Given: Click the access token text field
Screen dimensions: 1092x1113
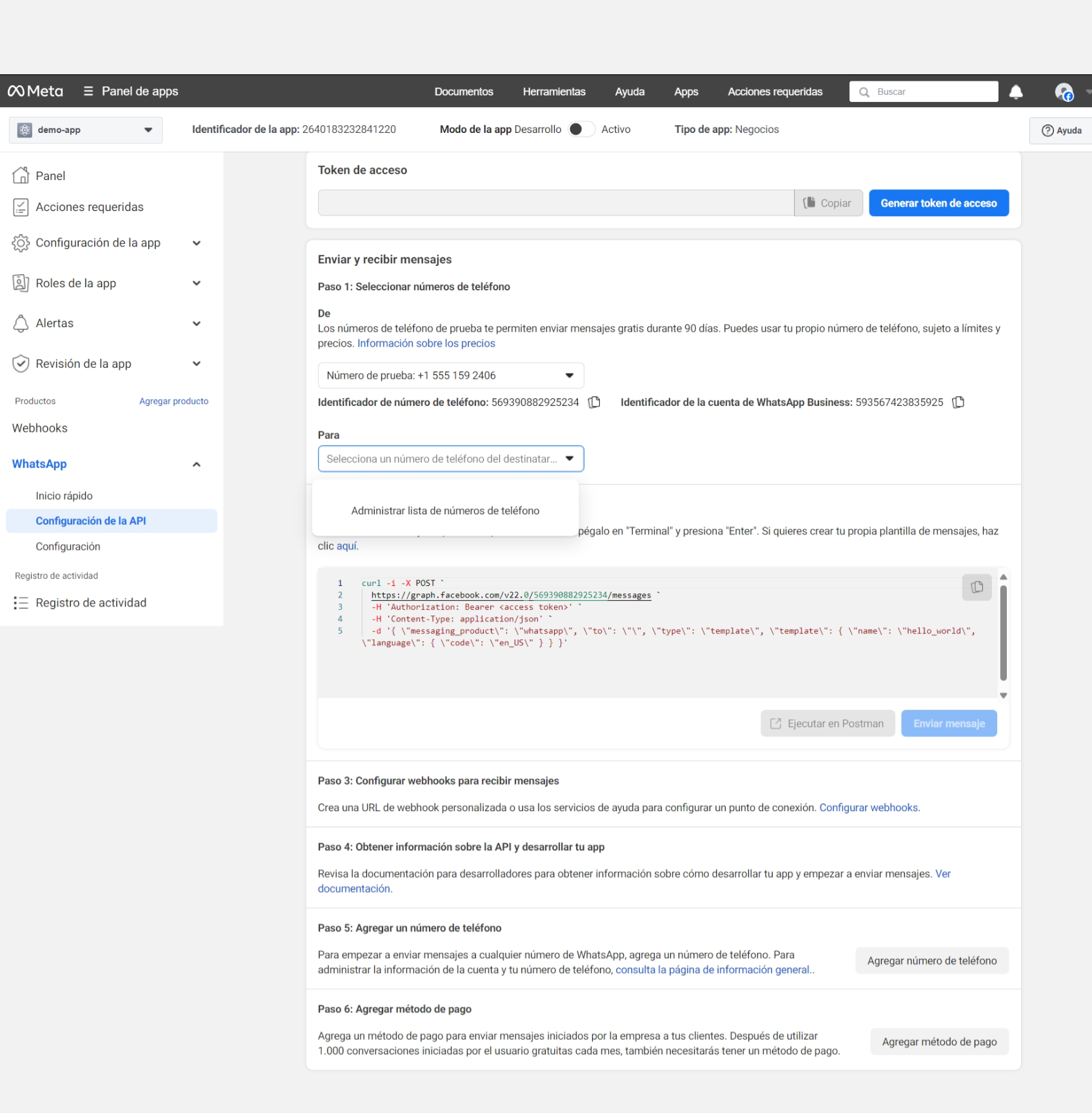Looking at the screenshot, I should [555, 203].
